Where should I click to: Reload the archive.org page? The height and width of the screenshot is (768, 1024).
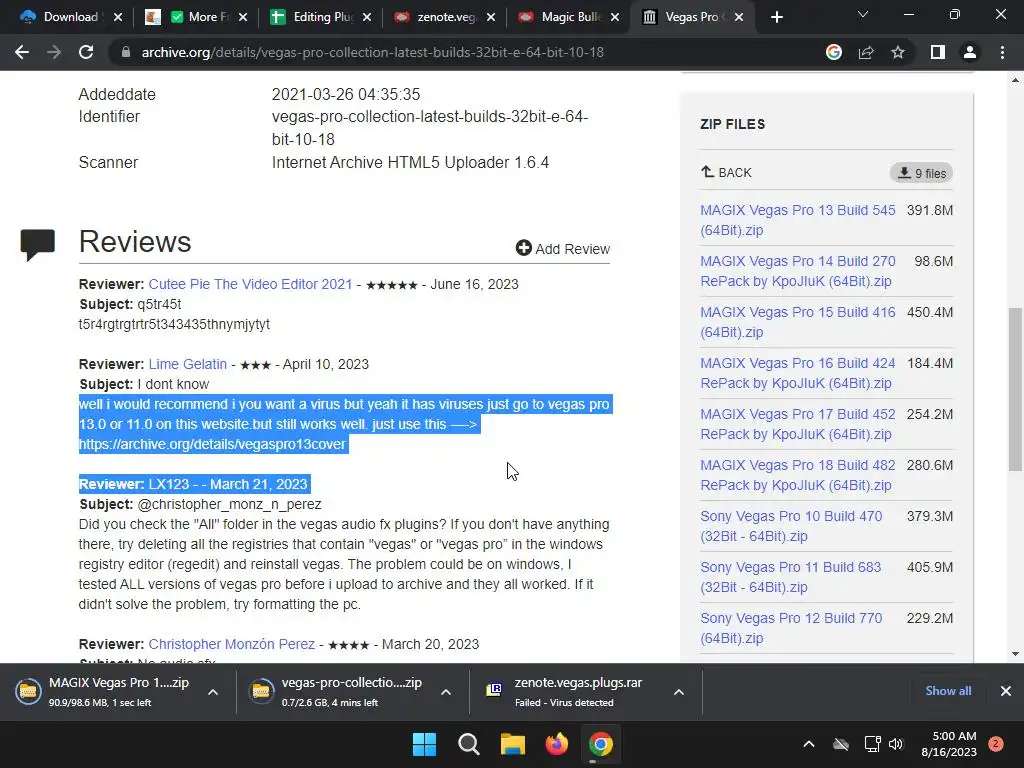pyautogui.click(x=86, y=52)
